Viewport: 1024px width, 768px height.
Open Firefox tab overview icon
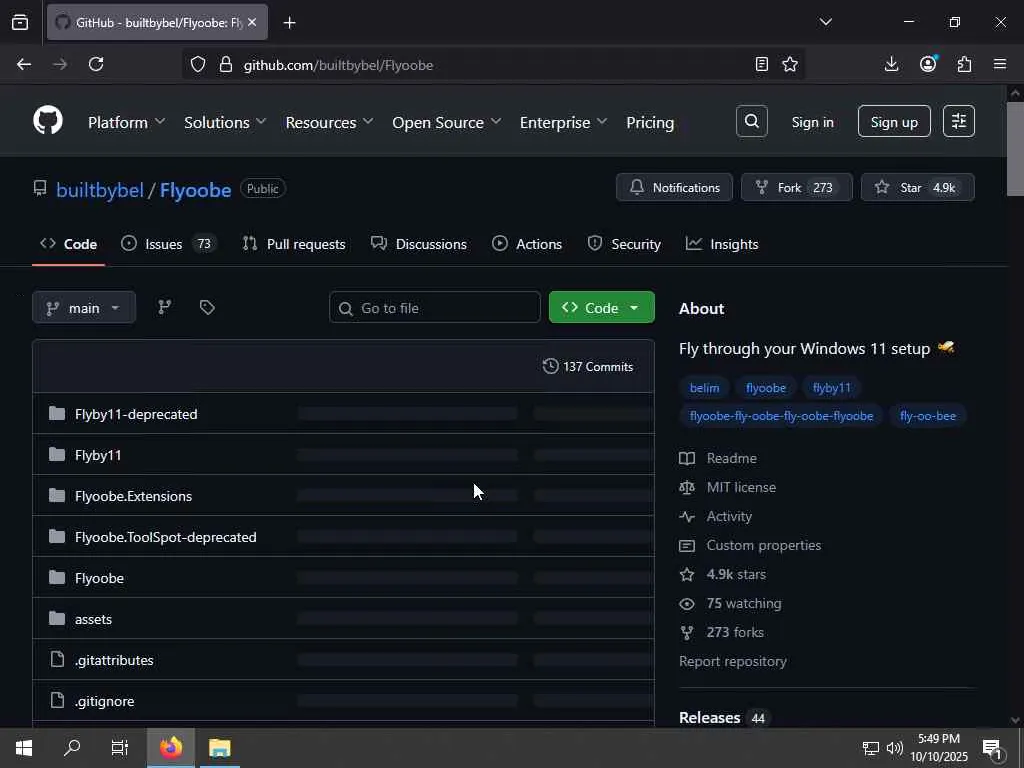[x=20, y=22]
